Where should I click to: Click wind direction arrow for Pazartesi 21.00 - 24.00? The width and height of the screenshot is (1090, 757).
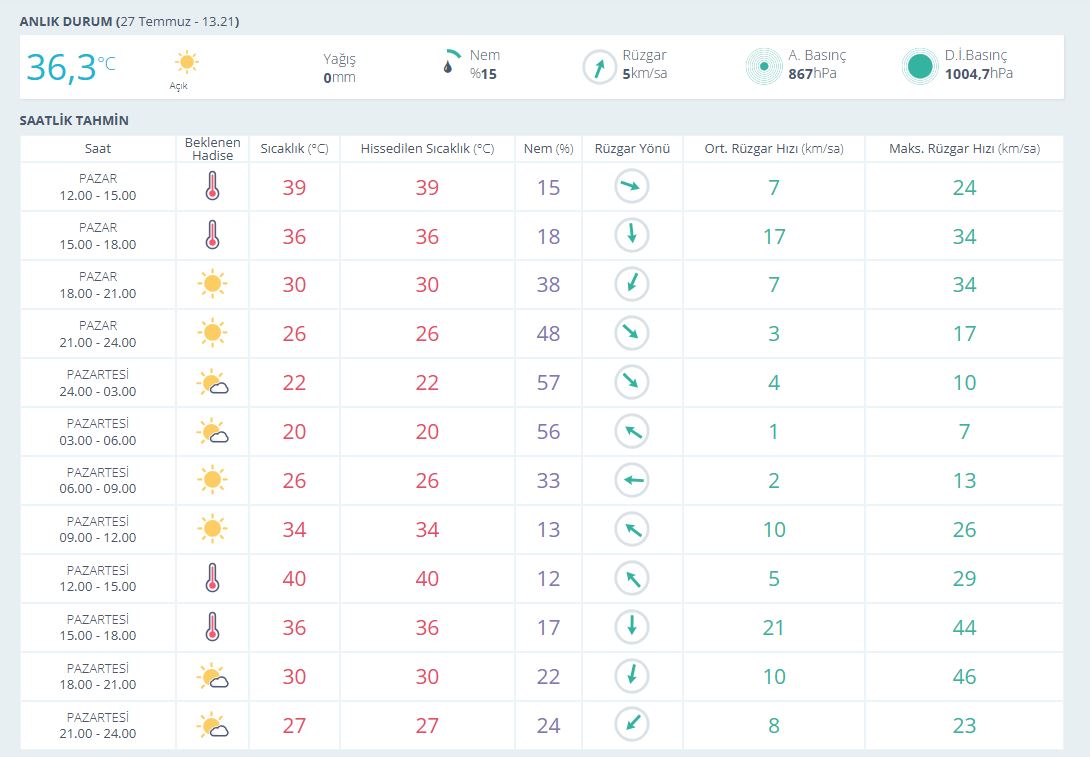[x=632, y=725]
